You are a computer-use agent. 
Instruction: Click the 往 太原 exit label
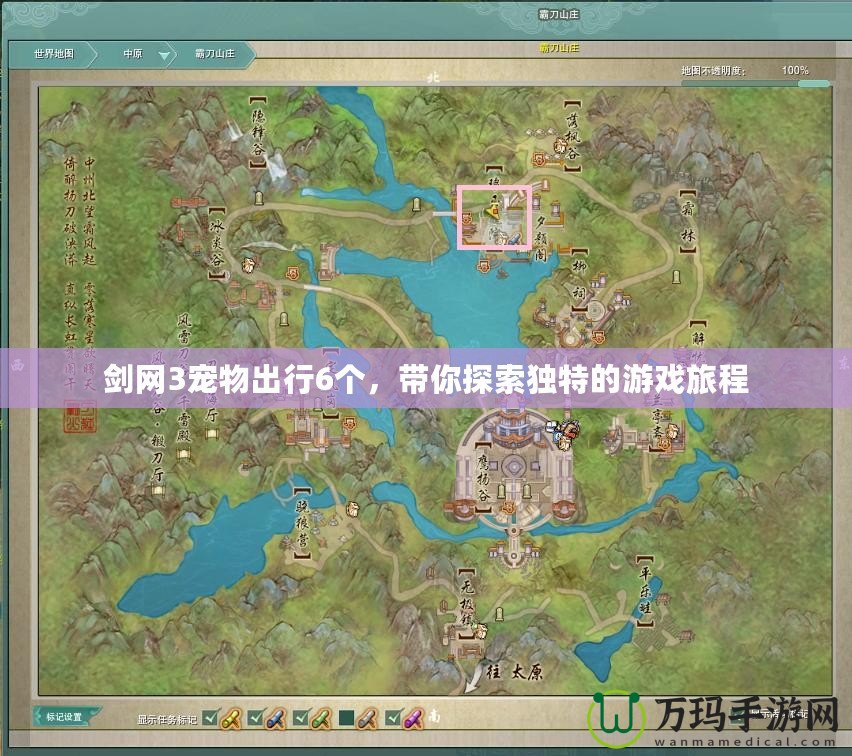coord(514,673)
